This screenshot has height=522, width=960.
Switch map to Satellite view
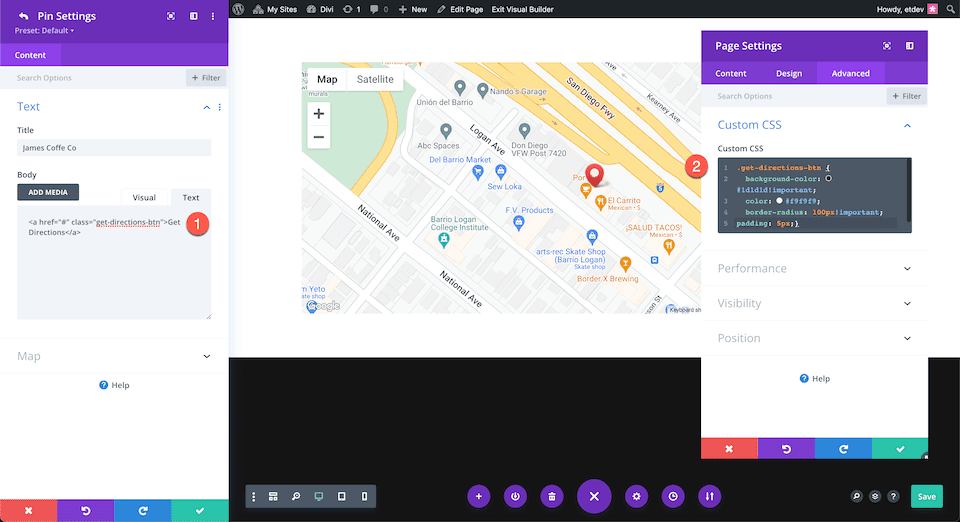coord(375,79)
